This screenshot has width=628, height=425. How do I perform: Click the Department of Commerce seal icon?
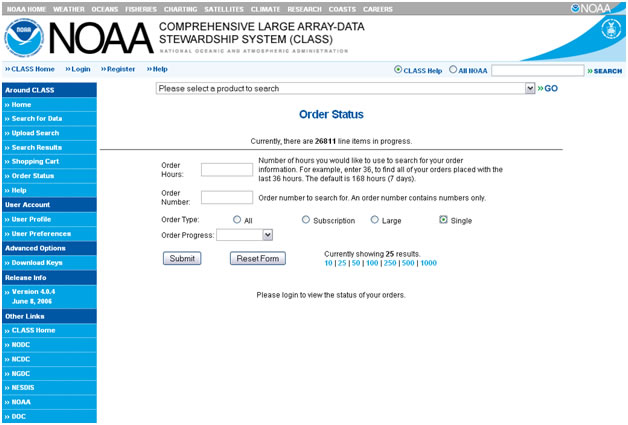[611, 29]
